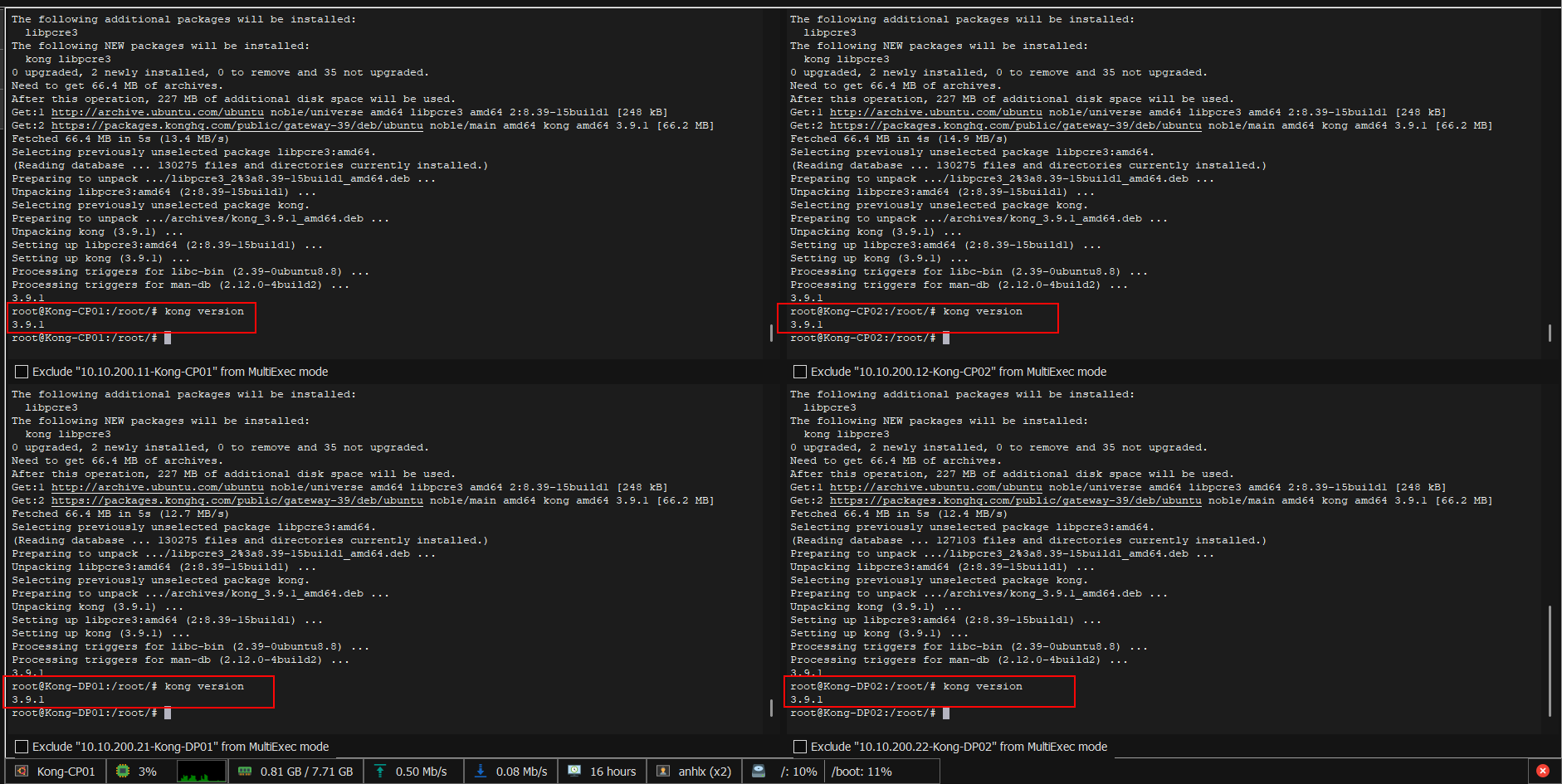
Task: Click the CPU chip icon beside 3%
Action: click(x=123, y=772)
